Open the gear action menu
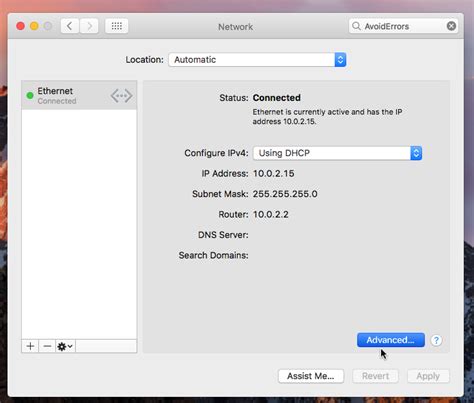 point(65,346)
